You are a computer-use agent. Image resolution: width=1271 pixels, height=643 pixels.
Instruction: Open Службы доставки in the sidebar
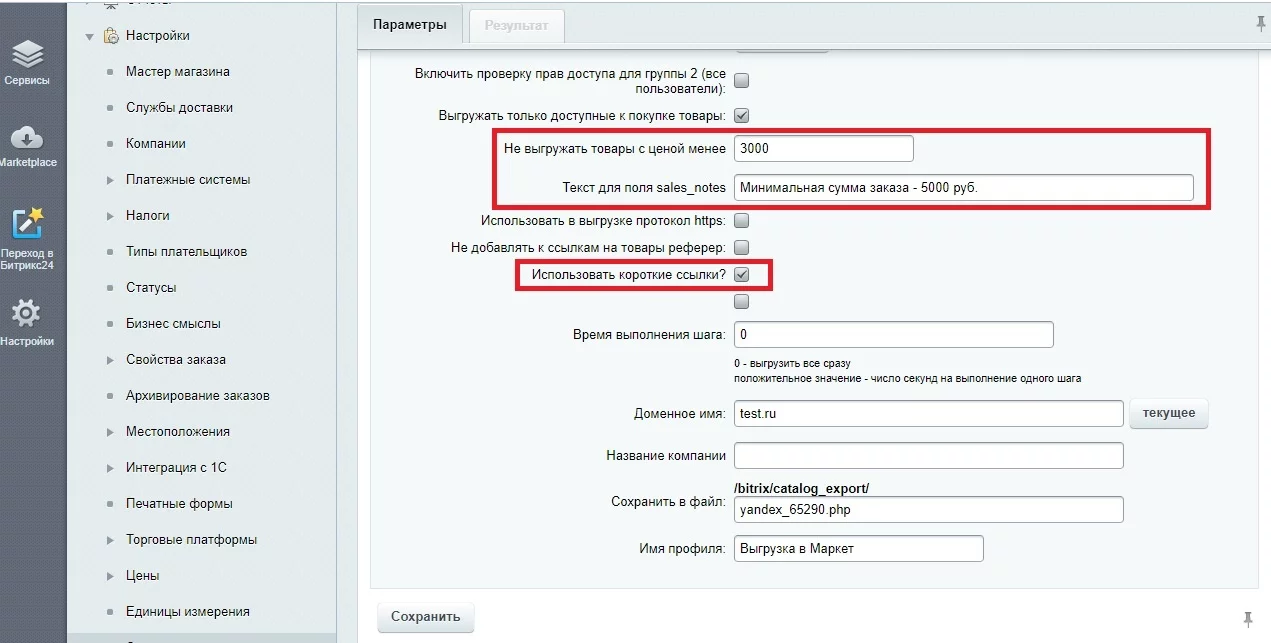coord(179,108)
